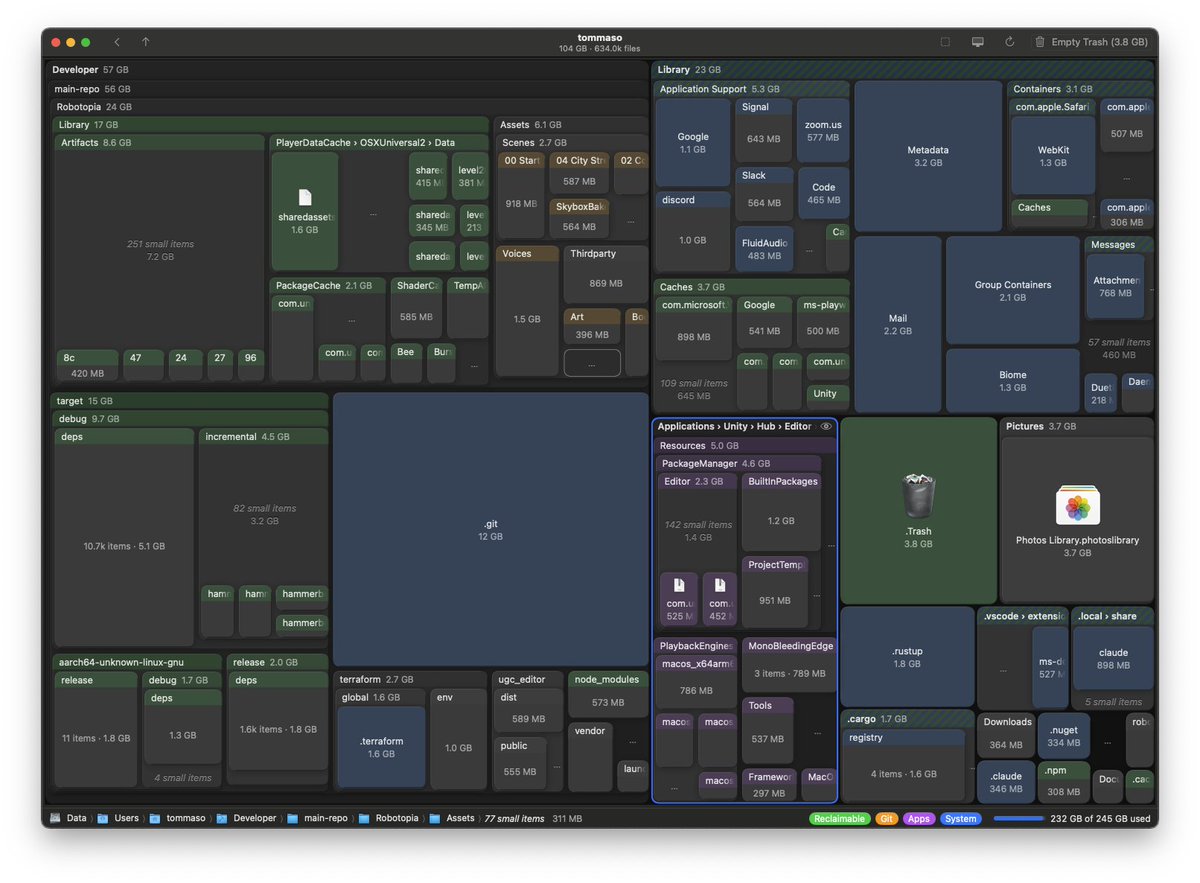Click the display monitor icon in toolbar
1200x883 pixels.
point(978,42)
